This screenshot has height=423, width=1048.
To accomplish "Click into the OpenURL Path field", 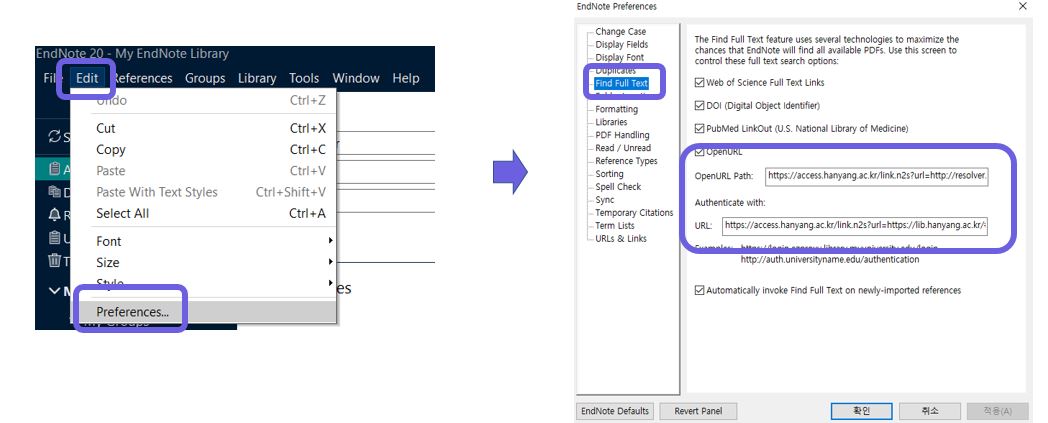I will coord(877,176).
